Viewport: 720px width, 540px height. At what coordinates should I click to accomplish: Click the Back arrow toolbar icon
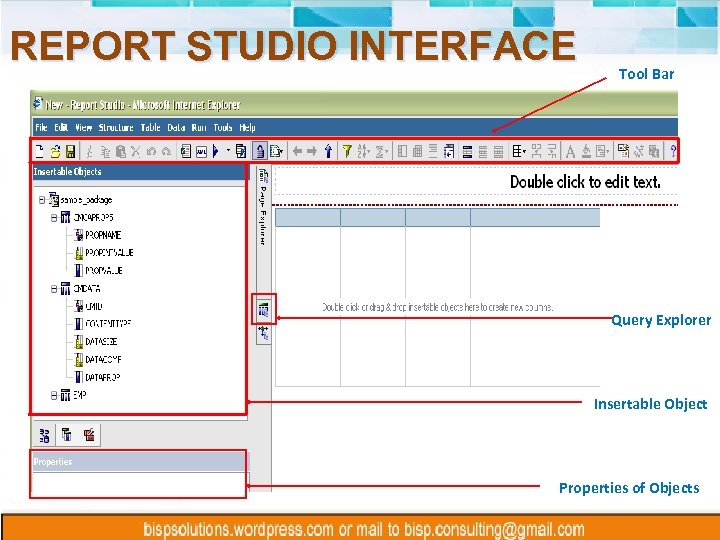[297, 151]
